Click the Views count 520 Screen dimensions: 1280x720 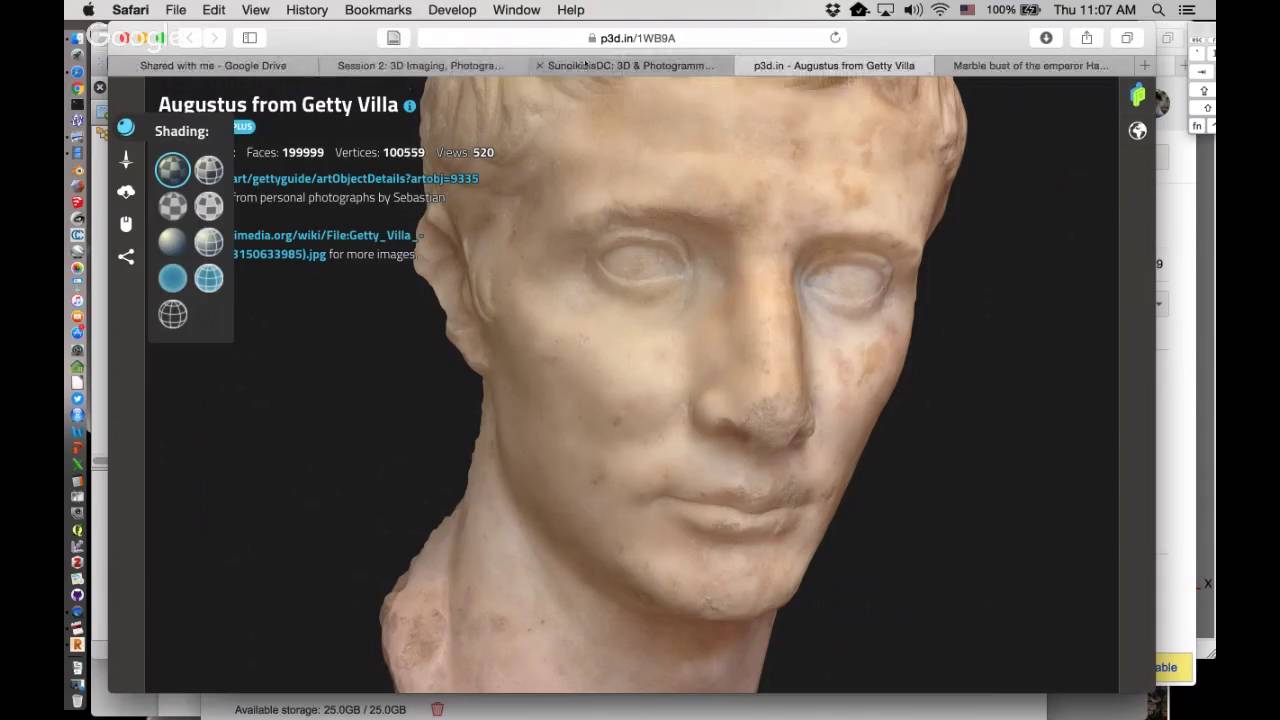coord(483,153)
